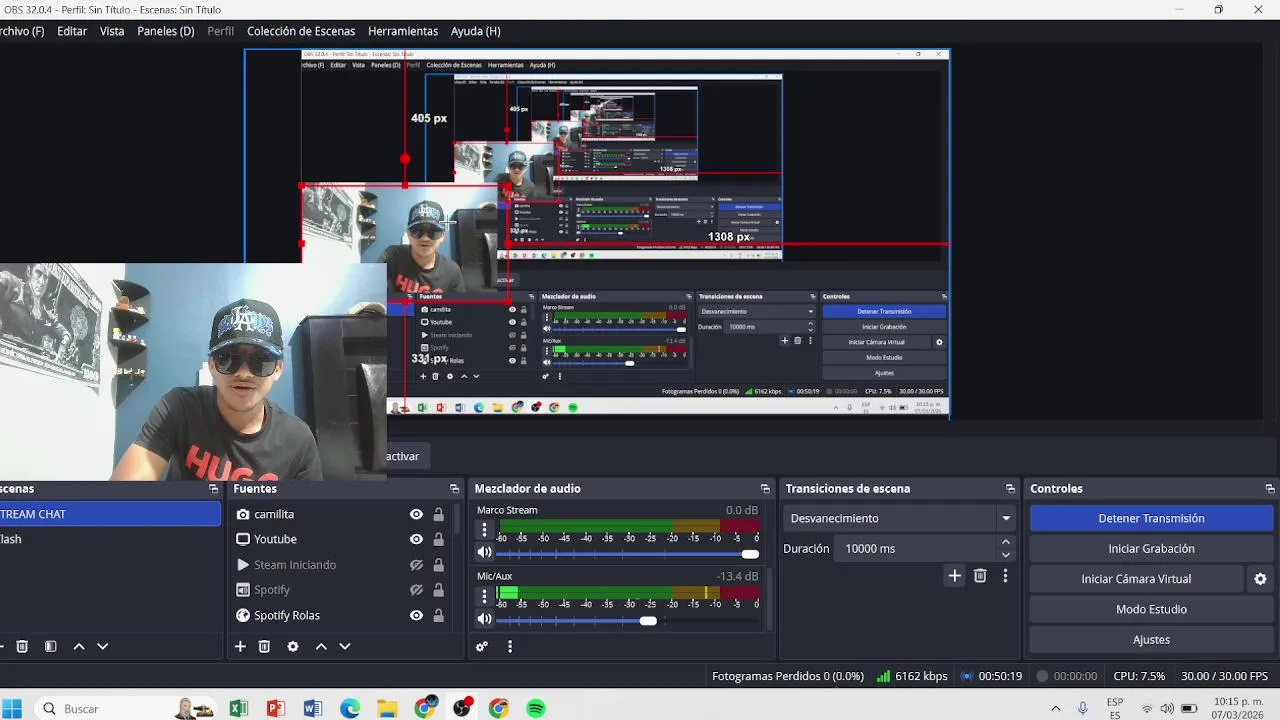Open the Colección de Escenas menu
The width and height of the screenshot is (1280, 720).
pyautogui.click(x=301, y=31)
